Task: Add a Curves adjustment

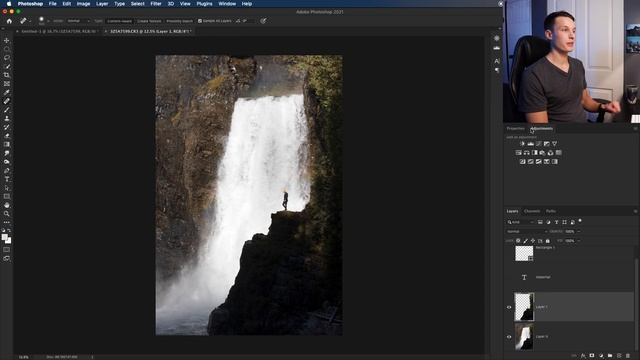Action: click(x=538, y=144)
